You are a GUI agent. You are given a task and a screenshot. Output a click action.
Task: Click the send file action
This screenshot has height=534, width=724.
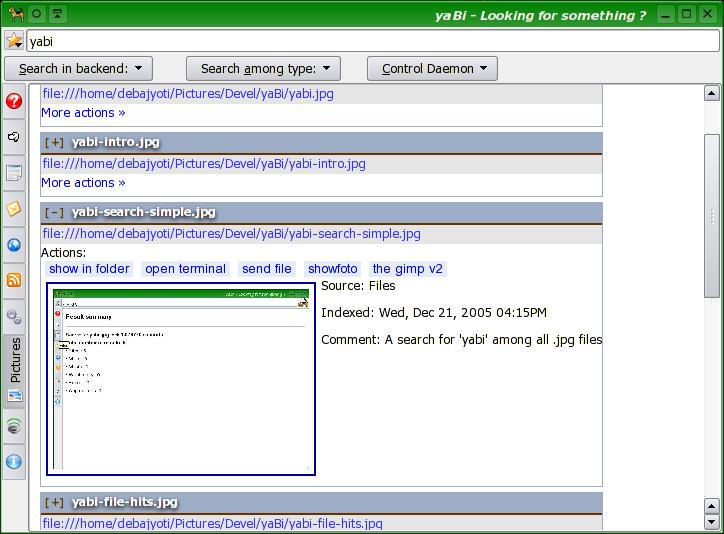[x=267, y=269]
